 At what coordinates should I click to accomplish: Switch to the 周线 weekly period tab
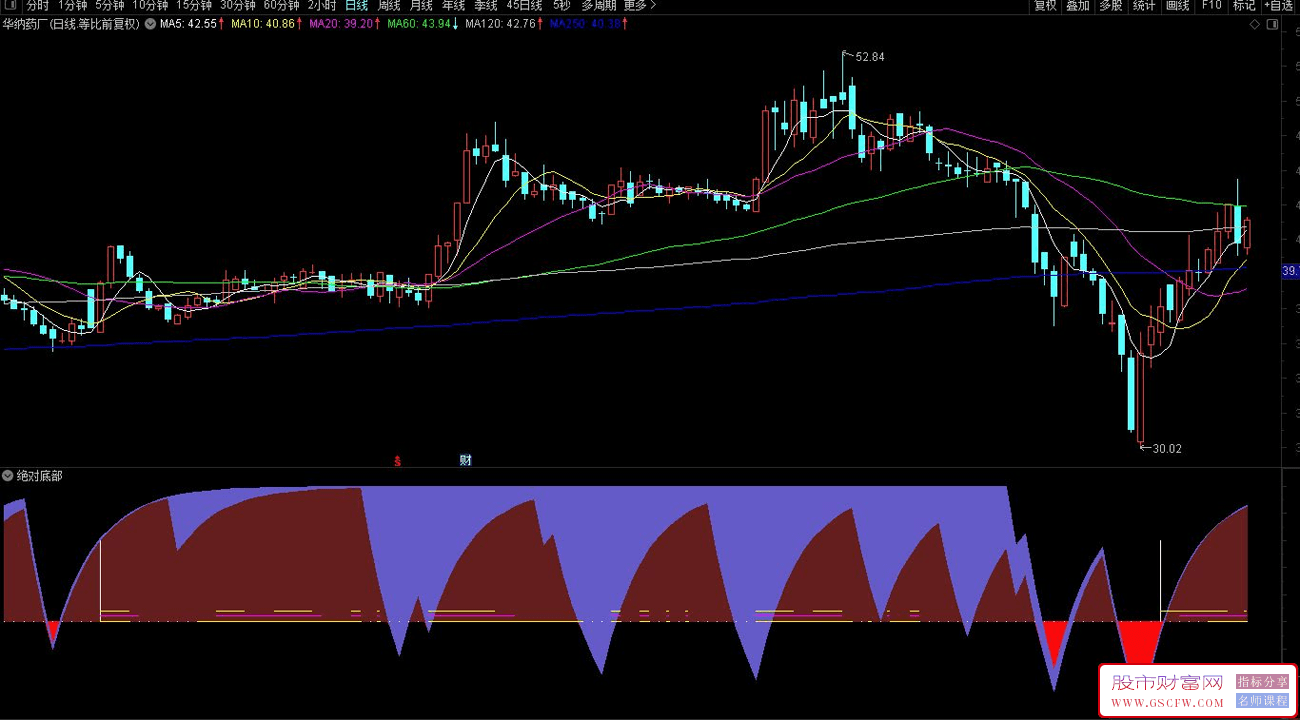[x=388, y=6]
